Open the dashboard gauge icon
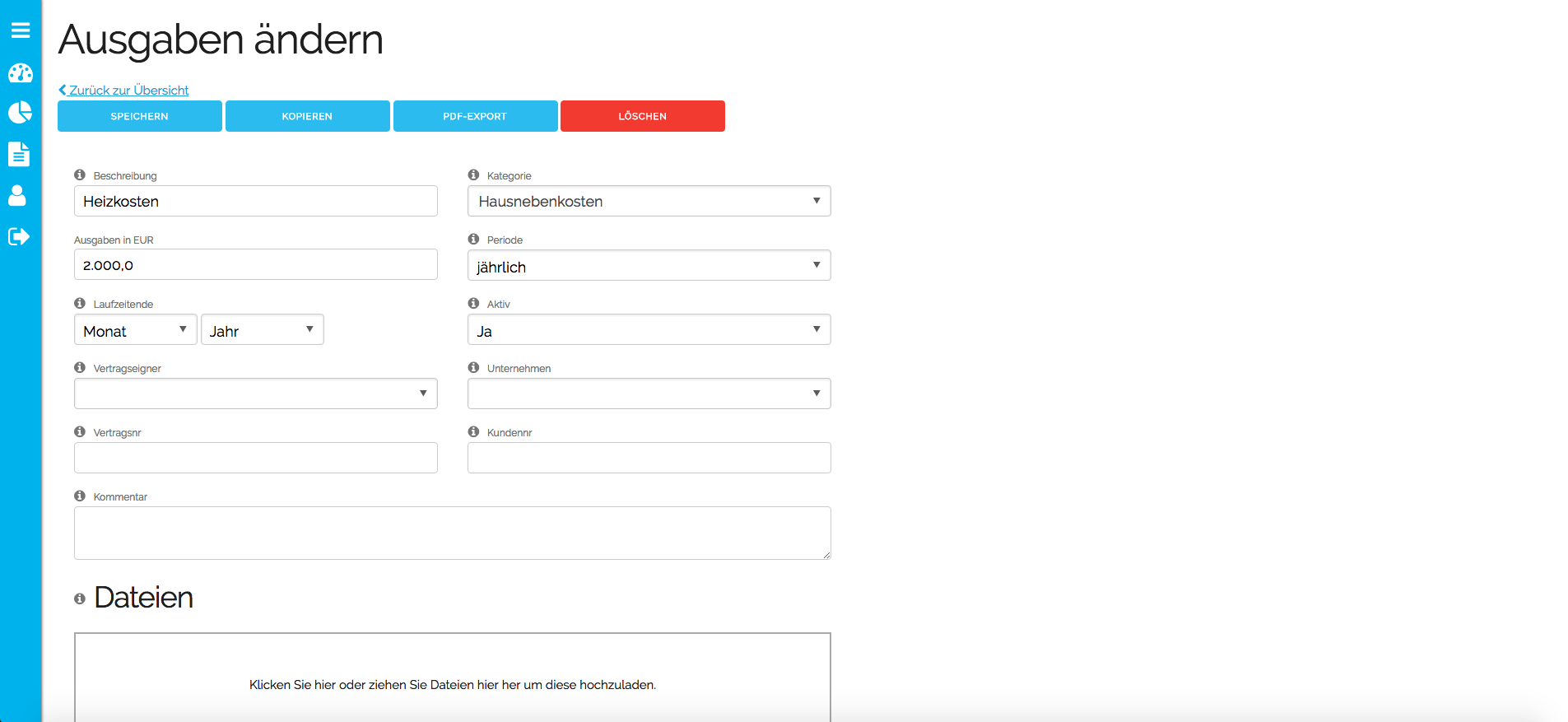 21,73
